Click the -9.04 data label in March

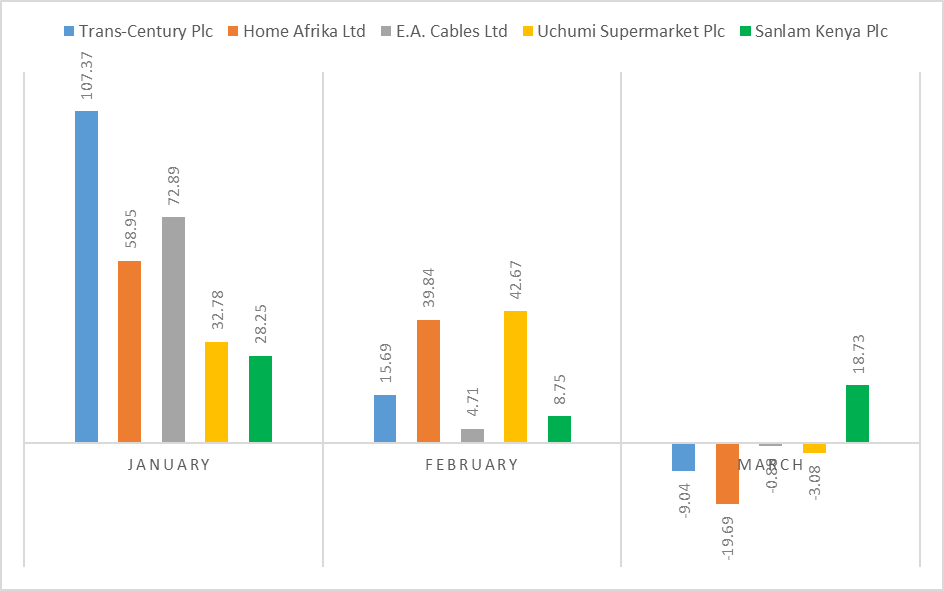(x=683, y=499)
